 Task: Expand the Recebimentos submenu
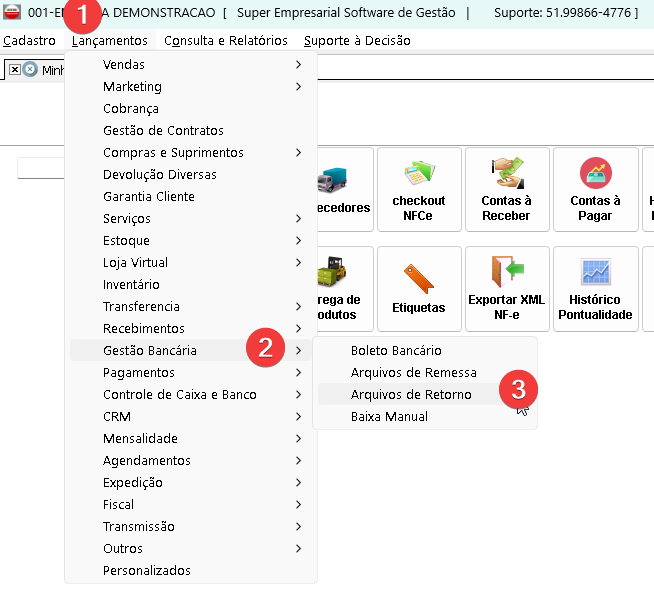pos(191,329)
